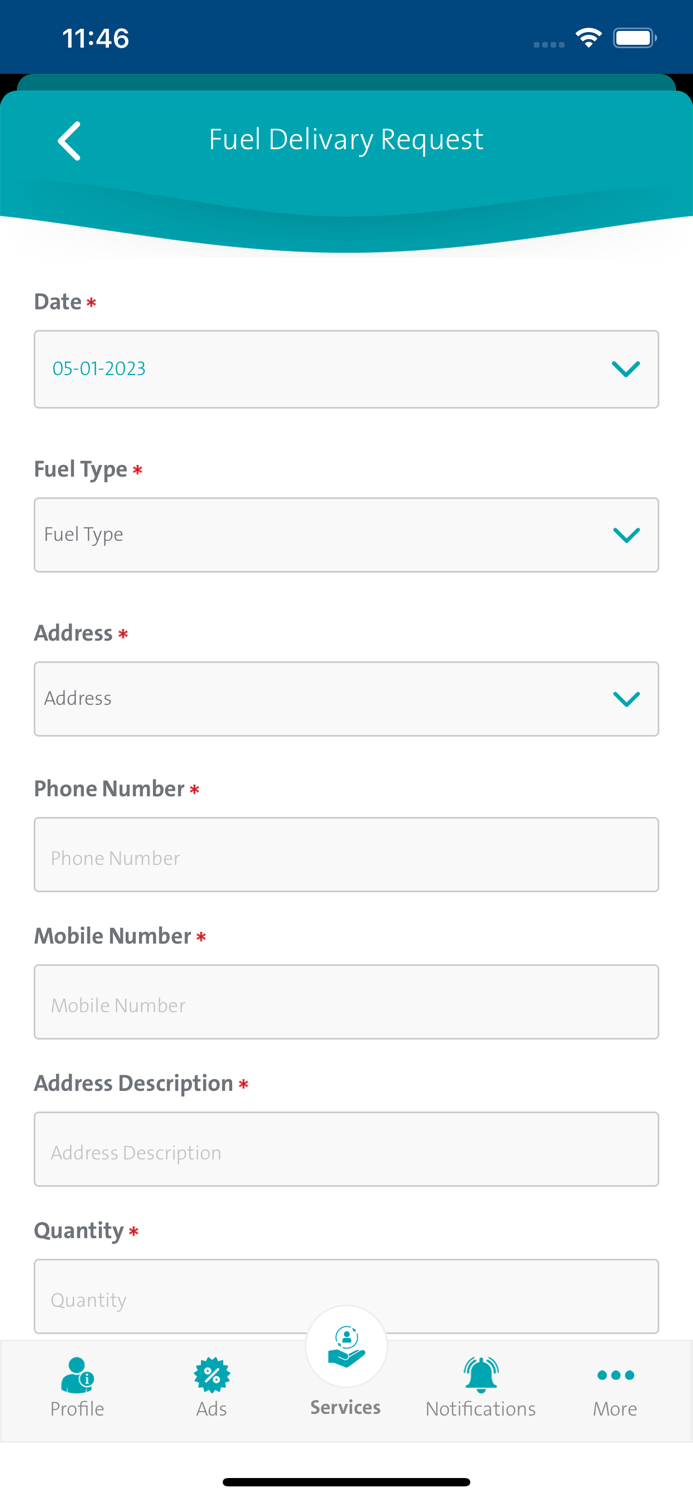Screen dimensions: 693x1500
Task: Tap the battery status icon
Action: [x=635, y=38]
